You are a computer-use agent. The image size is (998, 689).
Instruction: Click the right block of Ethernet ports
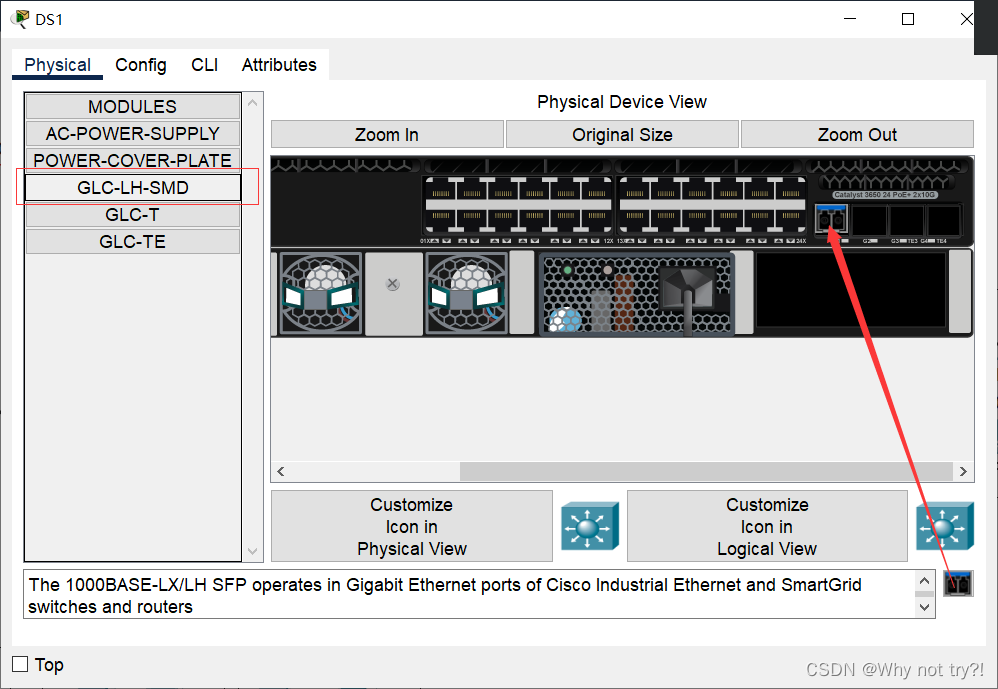(712, 205)
